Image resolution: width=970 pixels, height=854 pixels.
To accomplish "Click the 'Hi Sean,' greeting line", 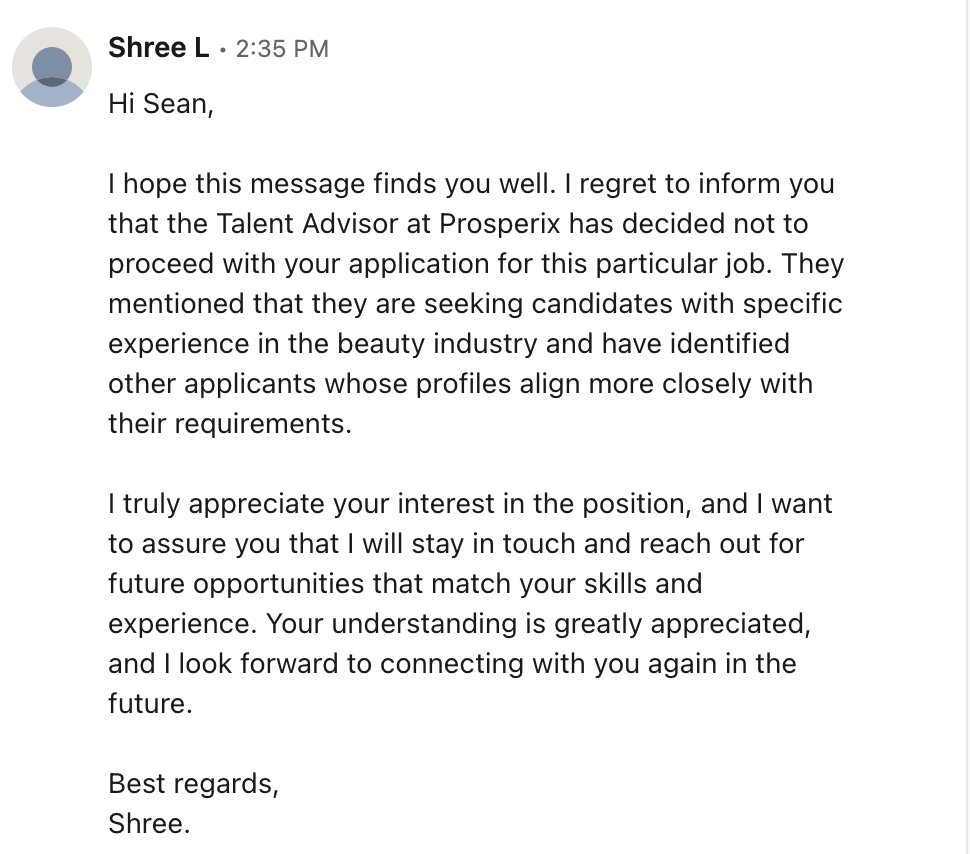I will [160, 104].
